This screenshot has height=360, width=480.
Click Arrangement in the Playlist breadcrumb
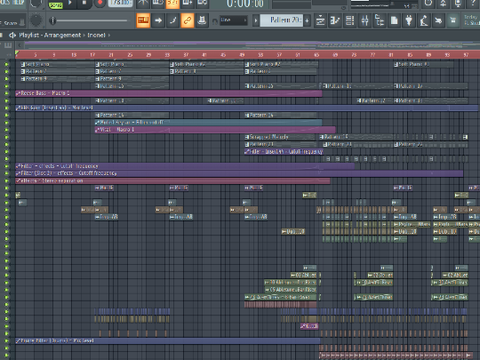pos(62,35)
